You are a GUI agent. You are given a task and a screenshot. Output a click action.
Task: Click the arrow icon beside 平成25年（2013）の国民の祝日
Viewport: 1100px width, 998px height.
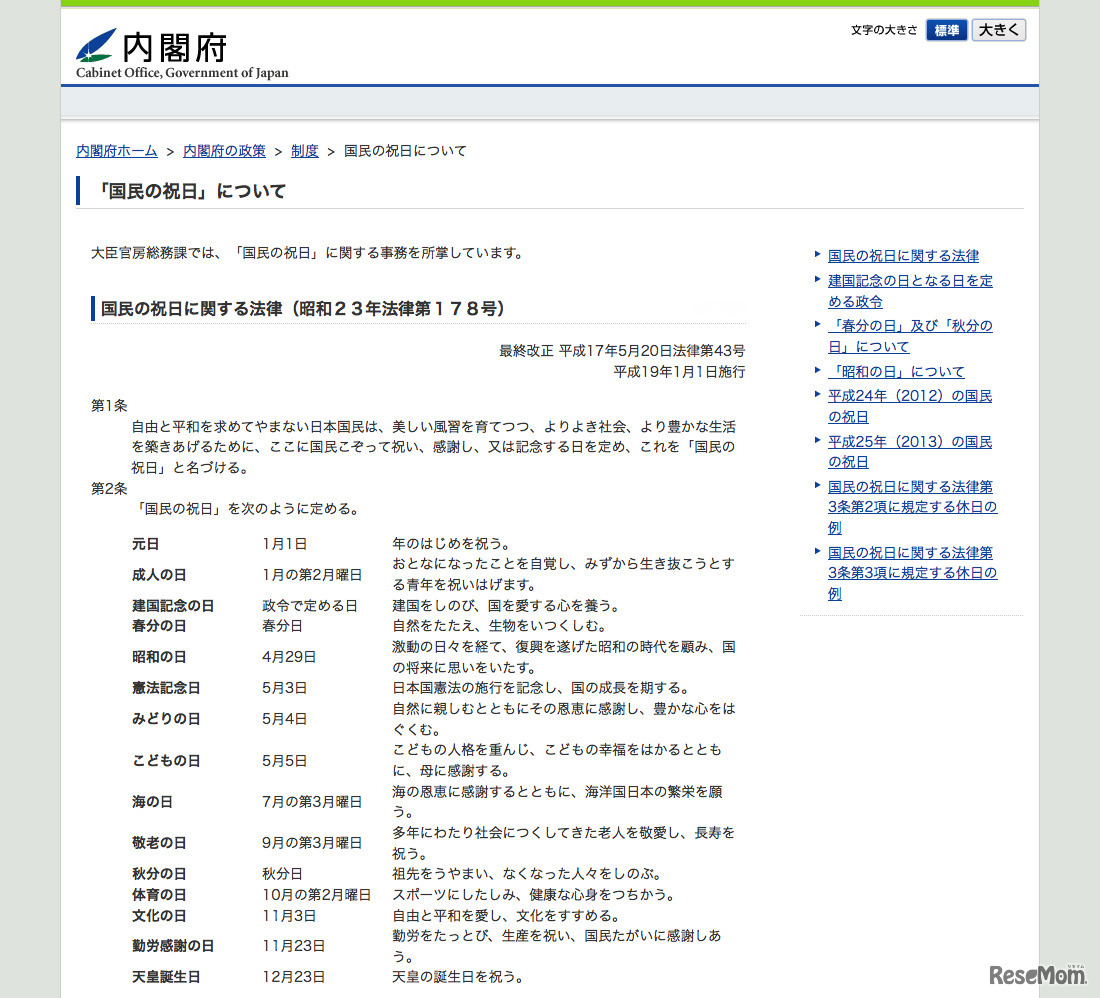[817, 441]
